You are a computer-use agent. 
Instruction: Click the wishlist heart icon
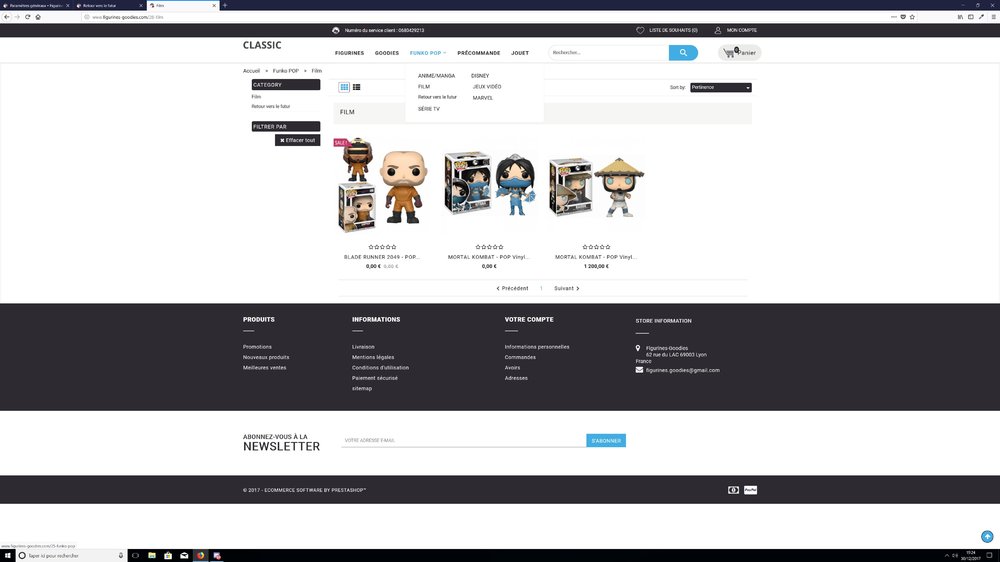point(640,30)
